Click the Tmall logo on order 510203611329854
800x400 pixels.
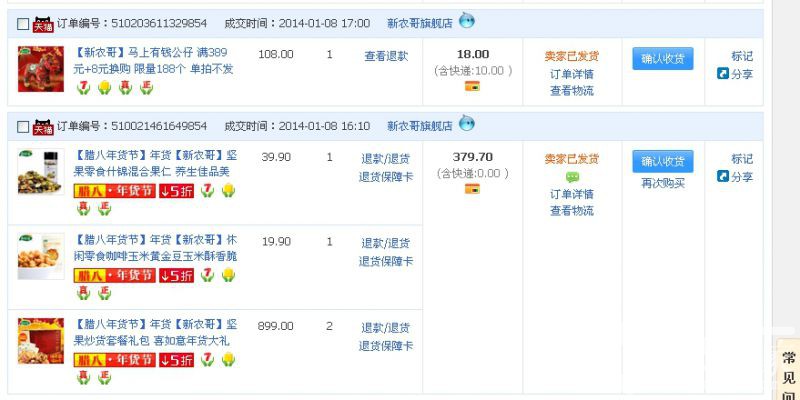(x=43, y=23)
